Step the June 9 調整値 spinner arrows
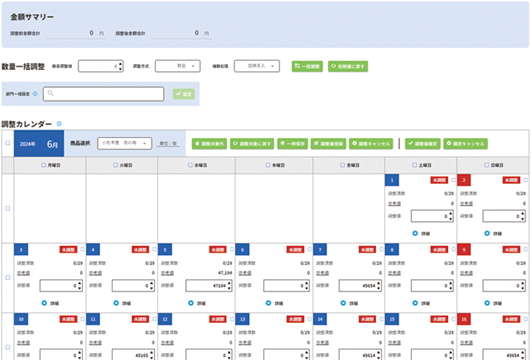 click(x=522, y=286)
